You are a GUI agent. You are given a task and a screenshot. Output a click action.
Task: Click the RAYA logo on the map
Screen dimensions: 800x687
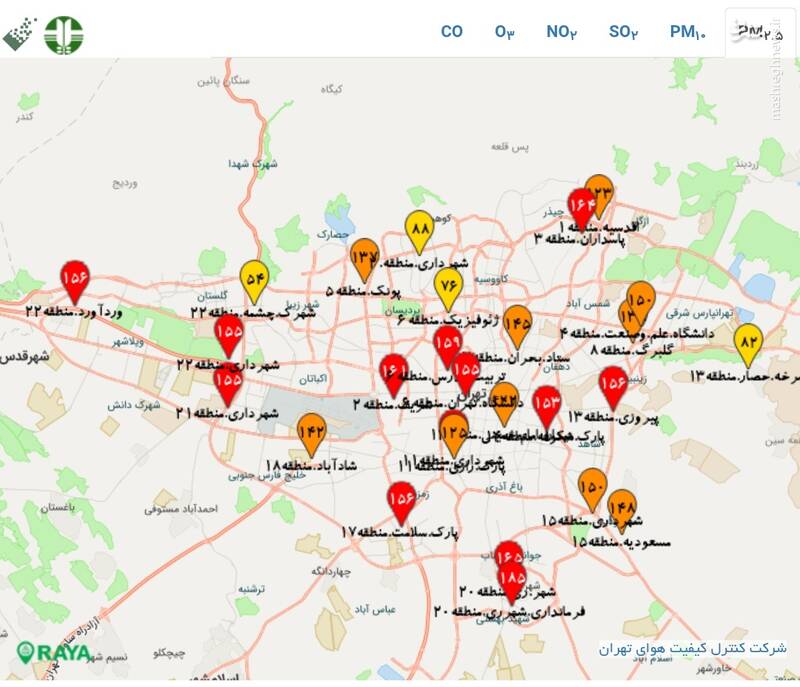pos(55,653)
